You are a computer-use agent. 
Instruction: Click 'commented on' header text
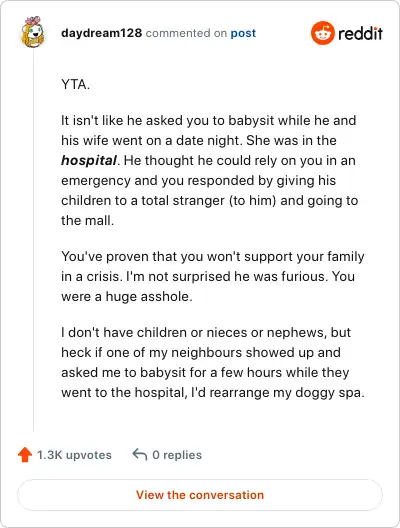(x=186, y=33)
